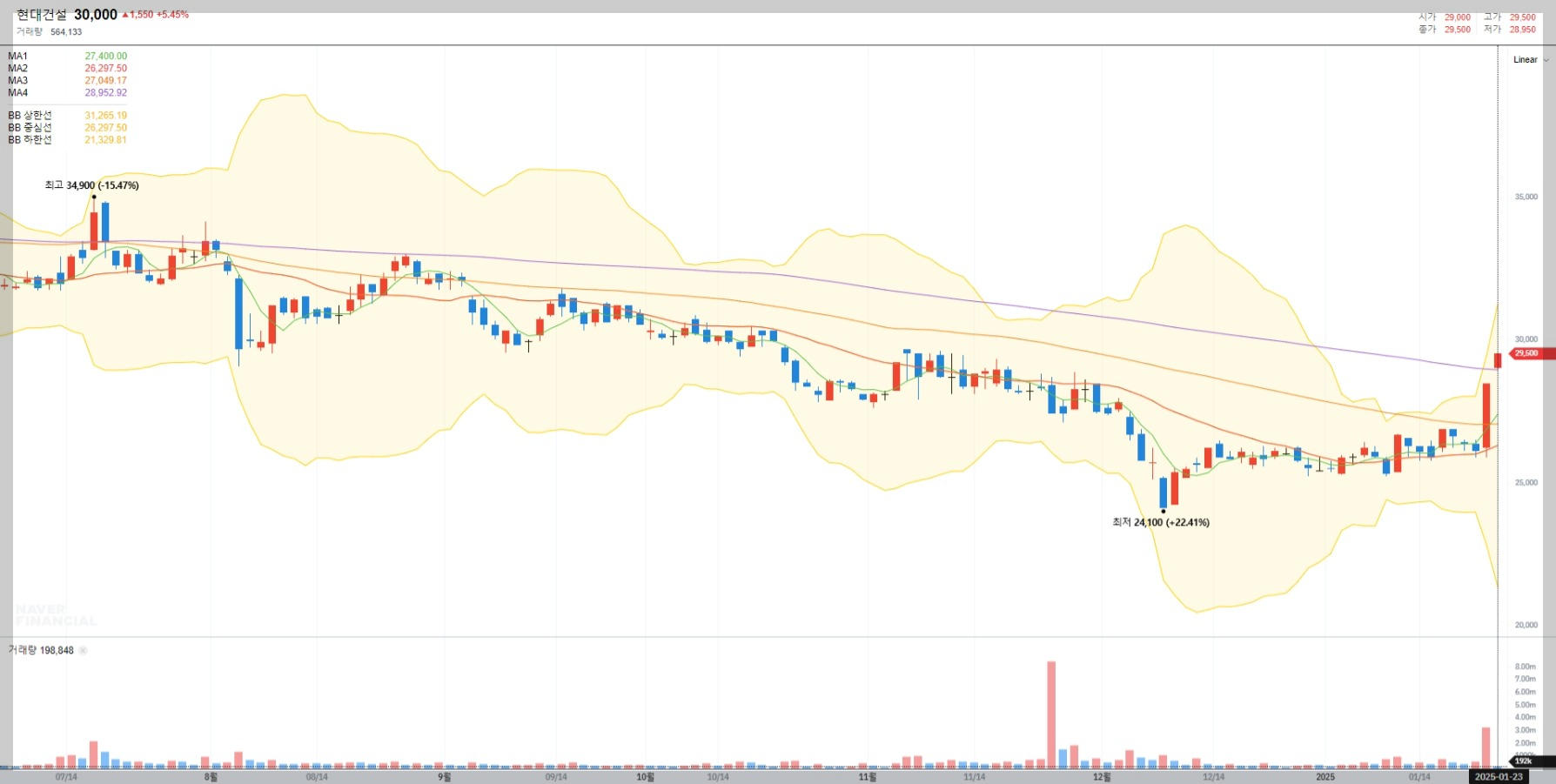The image size is (1556, 784).
Task: Click the 최저 24,100 low annotation
Action: point(1161,522)
